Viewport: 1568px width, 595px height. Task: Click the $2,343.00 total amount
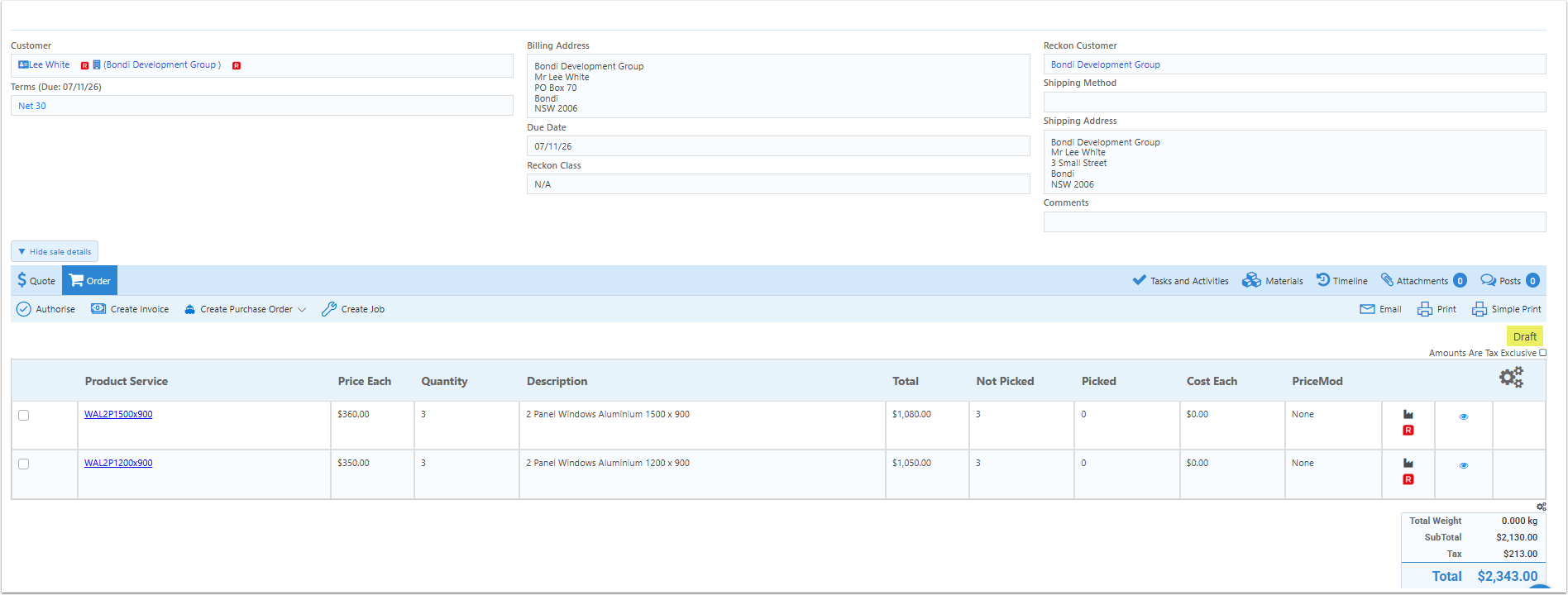click(x=1508, y=576)
